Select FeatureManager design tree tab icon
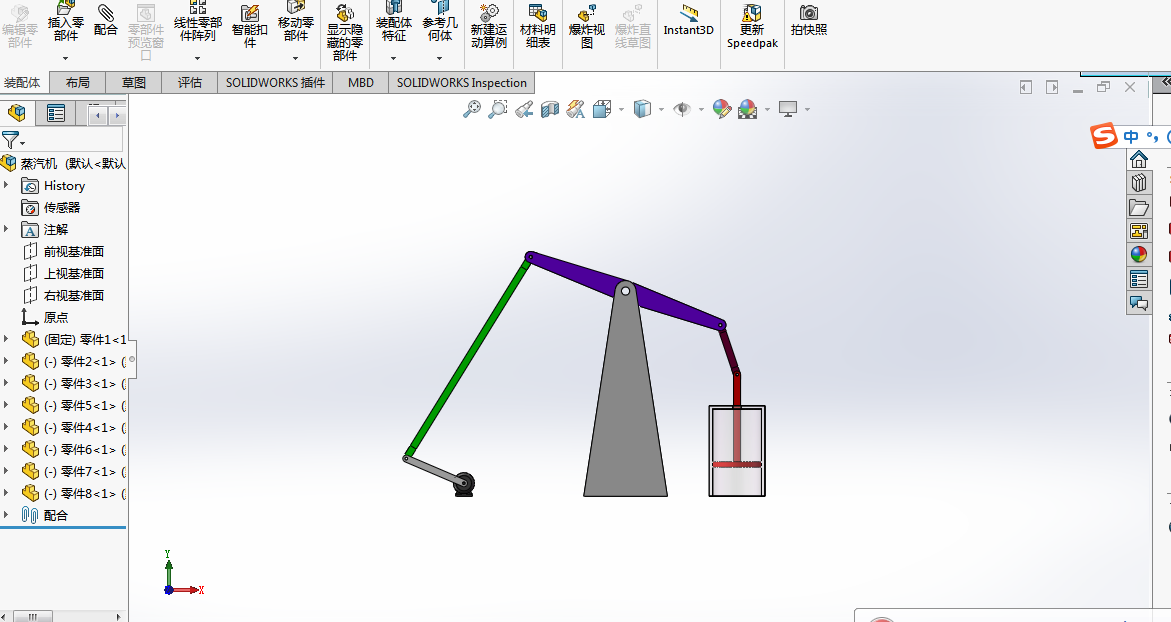The height and width of the screenshot is (622, 1171). pyautogui.click(x=17, y=113)
